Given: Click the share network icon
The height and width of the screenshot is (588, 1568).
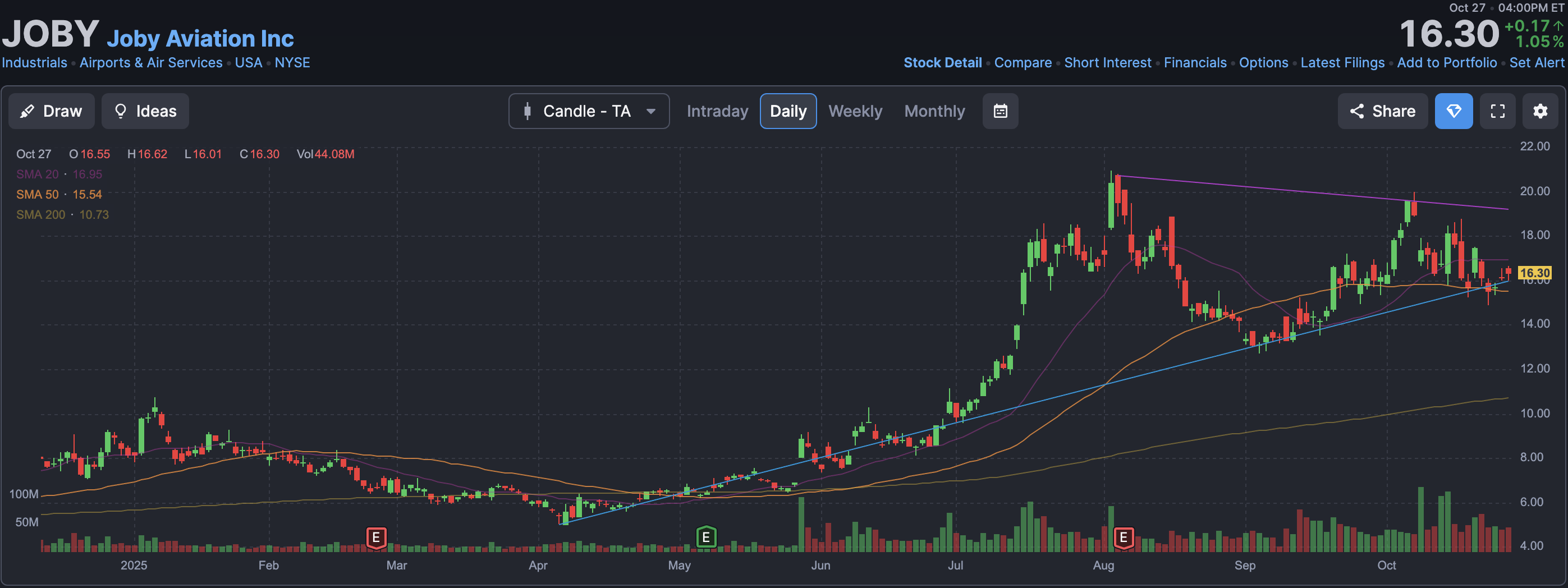Looking at the screenshot, I should [1356, 111].
